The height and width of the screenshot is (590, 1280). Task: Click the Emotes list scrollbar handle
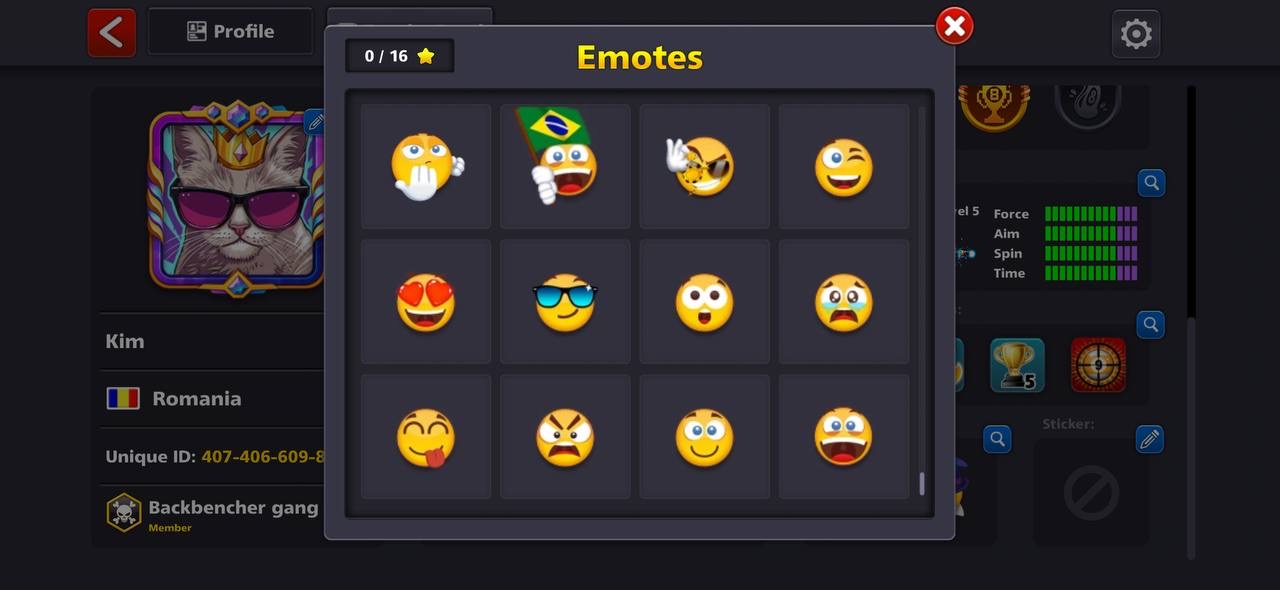[x=921, y=484]
